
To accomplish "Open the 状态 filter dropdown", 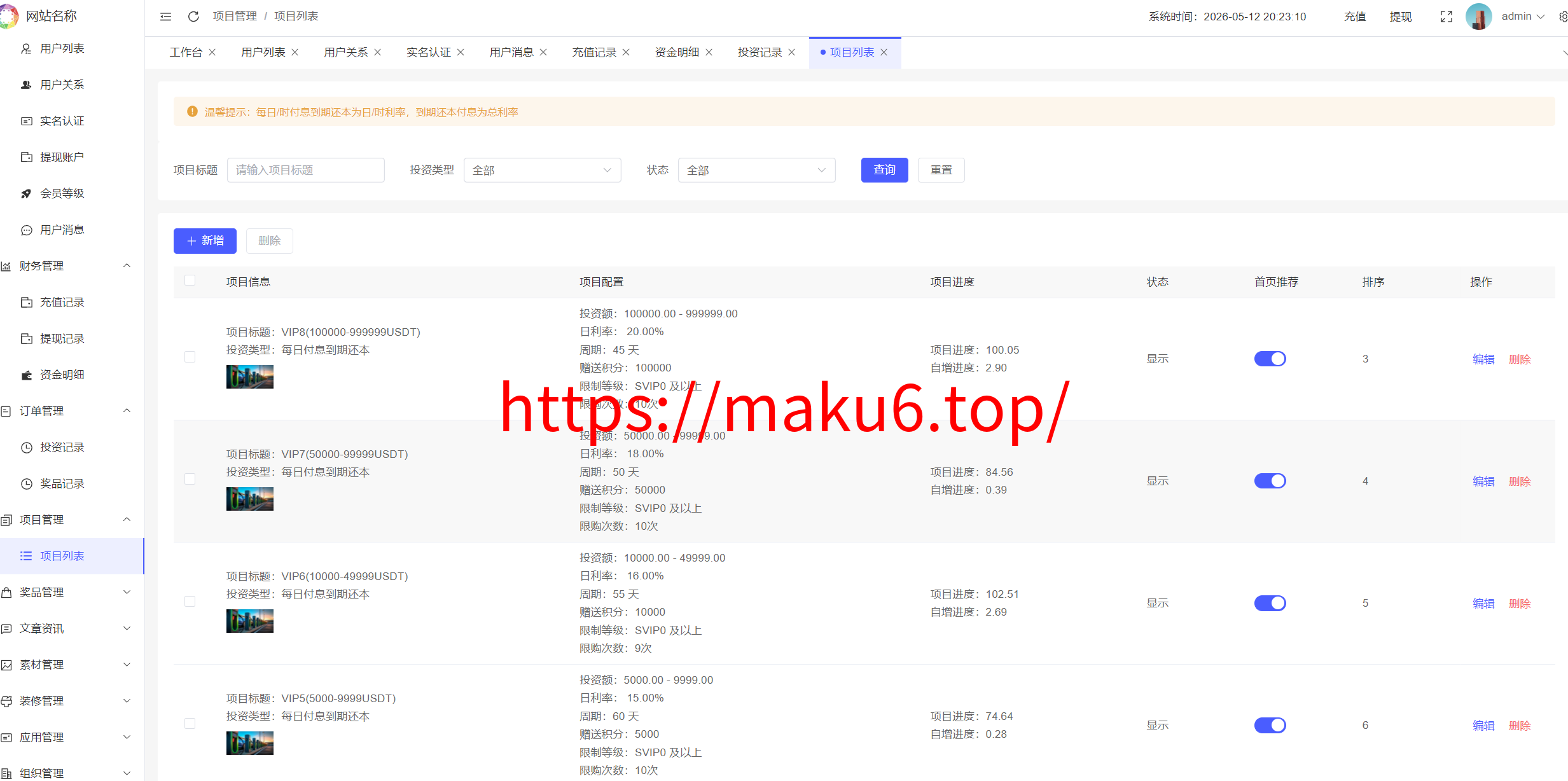I will tap(756, 170).
